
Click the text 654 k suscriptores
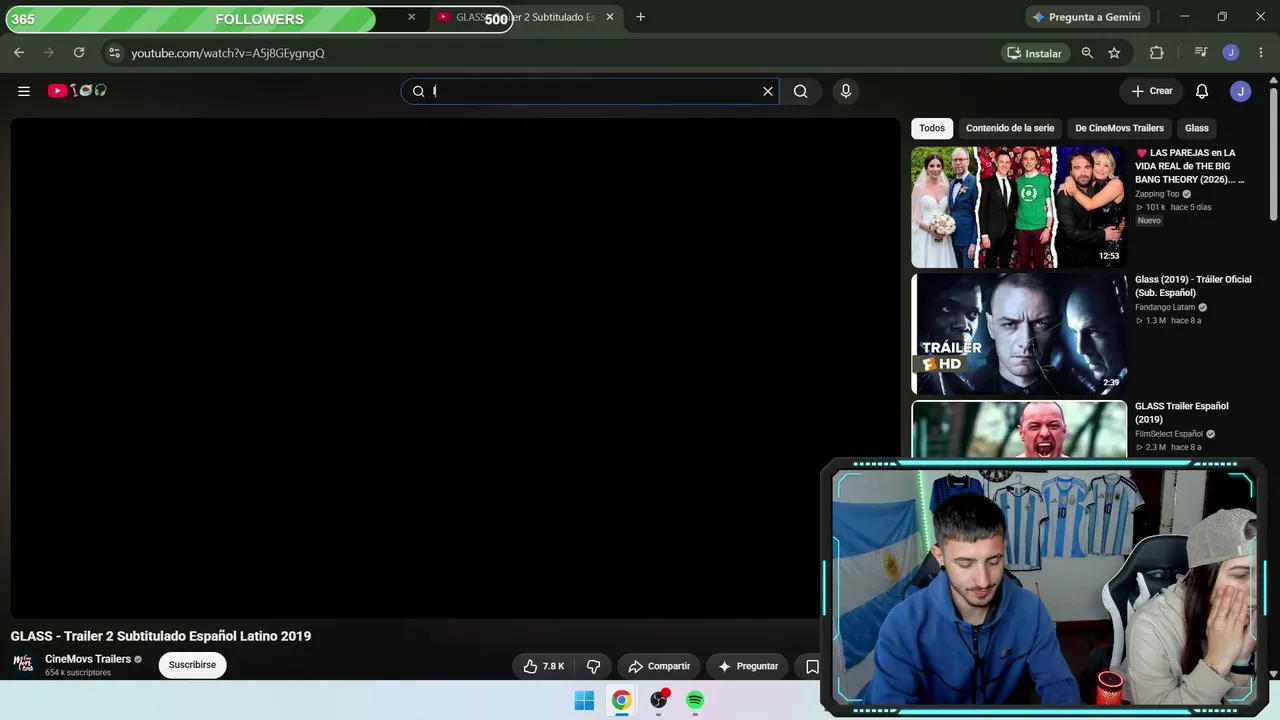click(x=78, y=673)
